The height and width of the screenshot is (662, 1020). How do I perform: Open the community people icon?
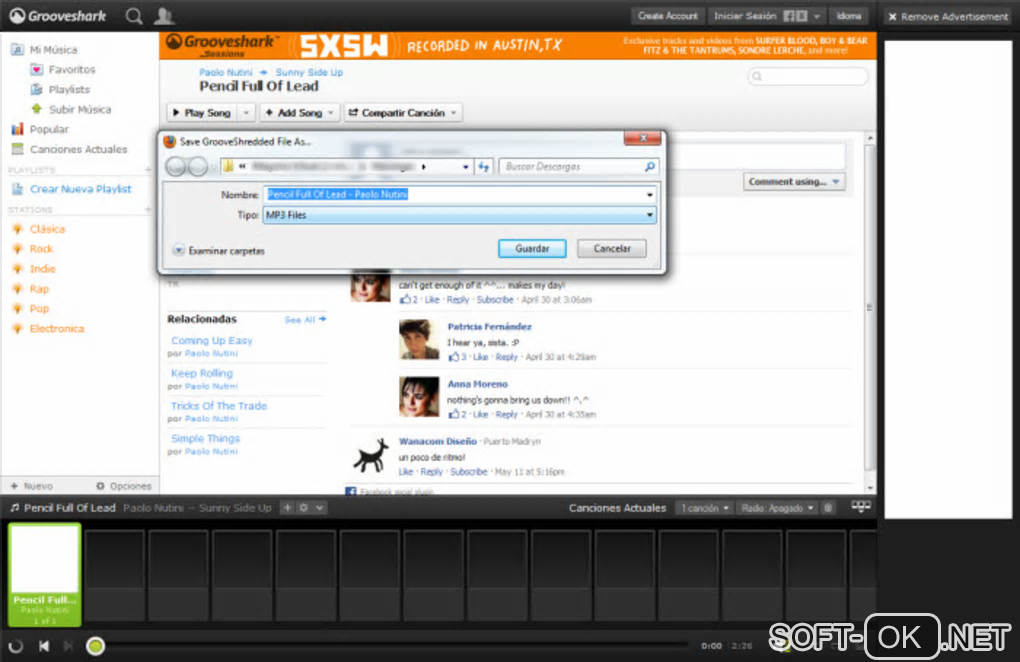163,16
